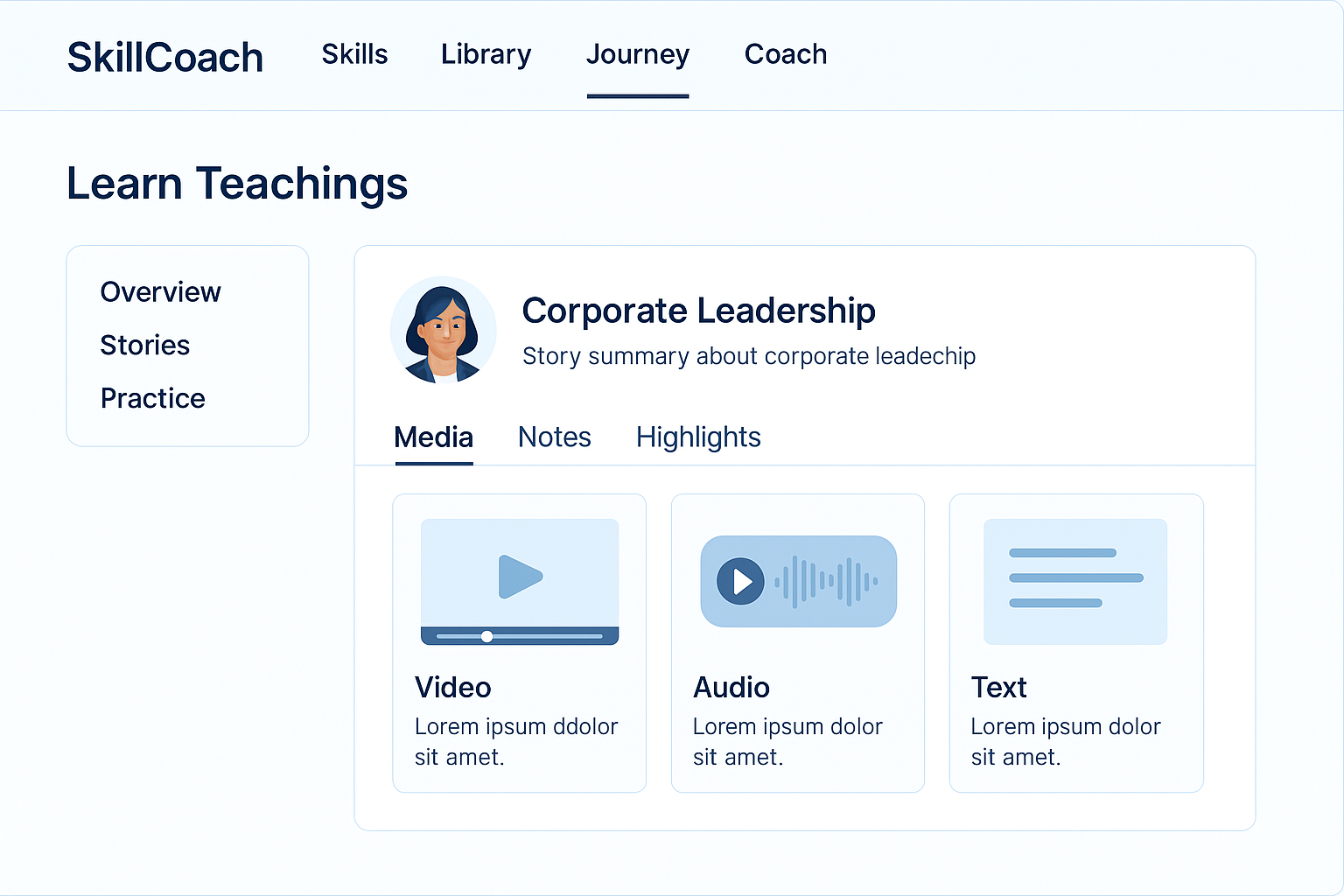The width and height of the screenshot is (1344, 896).
Task: Open Stories from the sidebar
Action: [145, 345]
